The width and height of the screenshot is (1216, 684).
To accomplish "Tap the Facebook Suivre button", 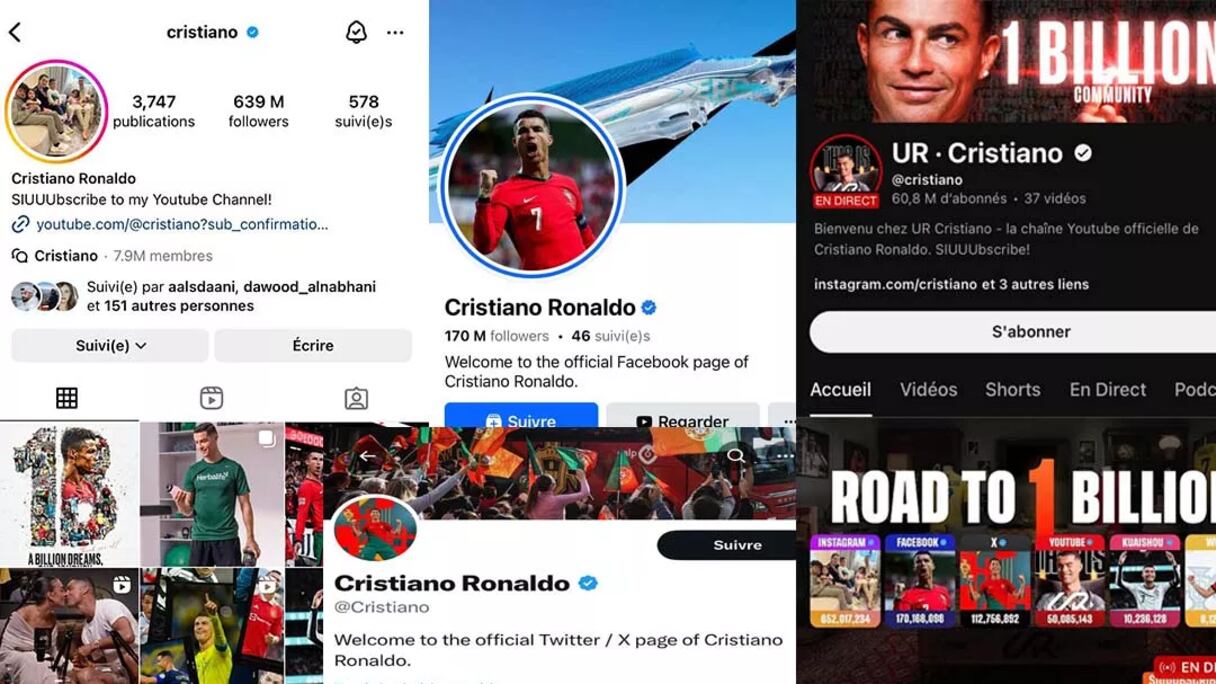I will 521,417.
